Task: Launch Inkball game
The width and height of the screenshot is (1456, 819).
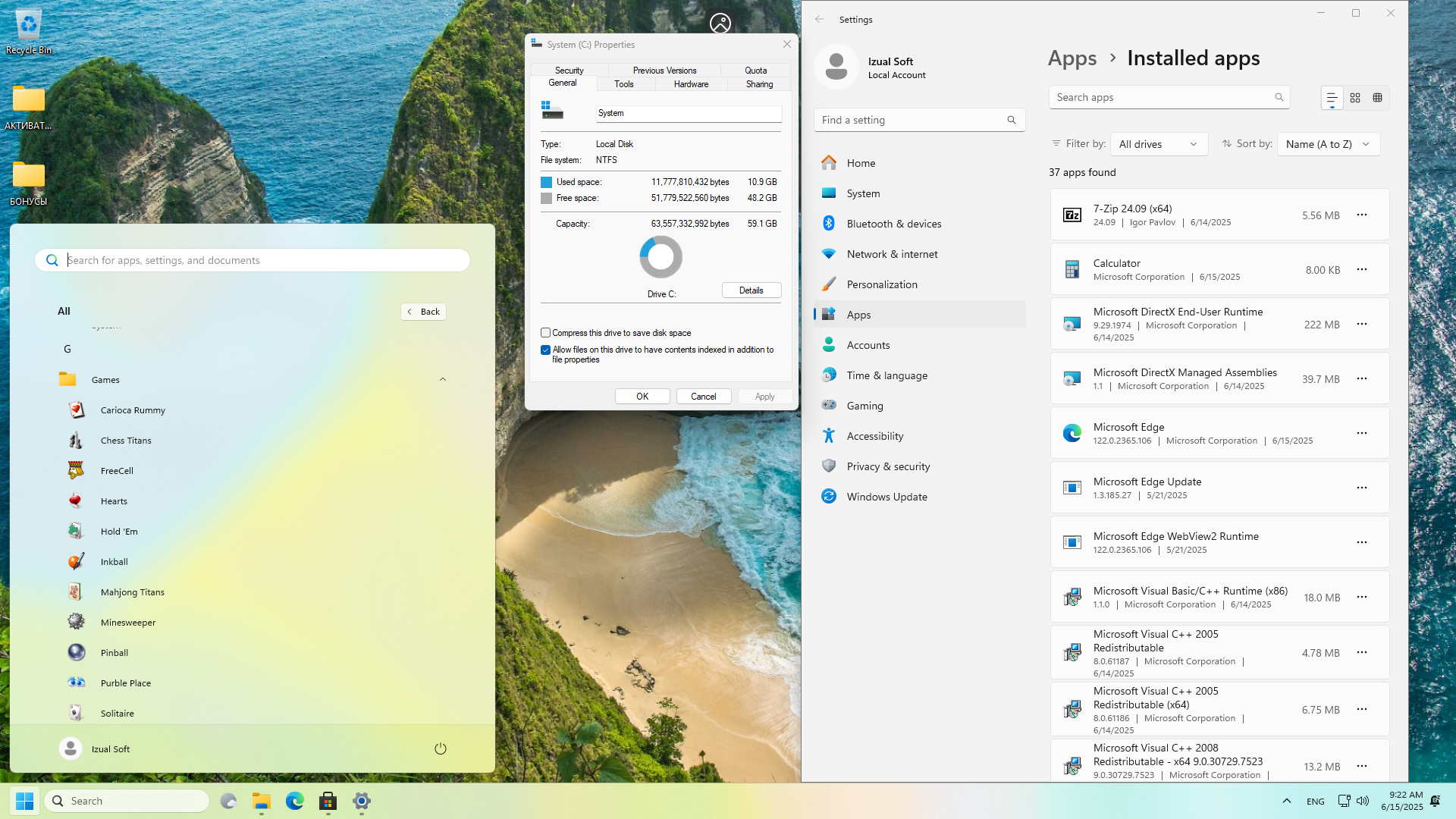Action: (x=114, y=562)
